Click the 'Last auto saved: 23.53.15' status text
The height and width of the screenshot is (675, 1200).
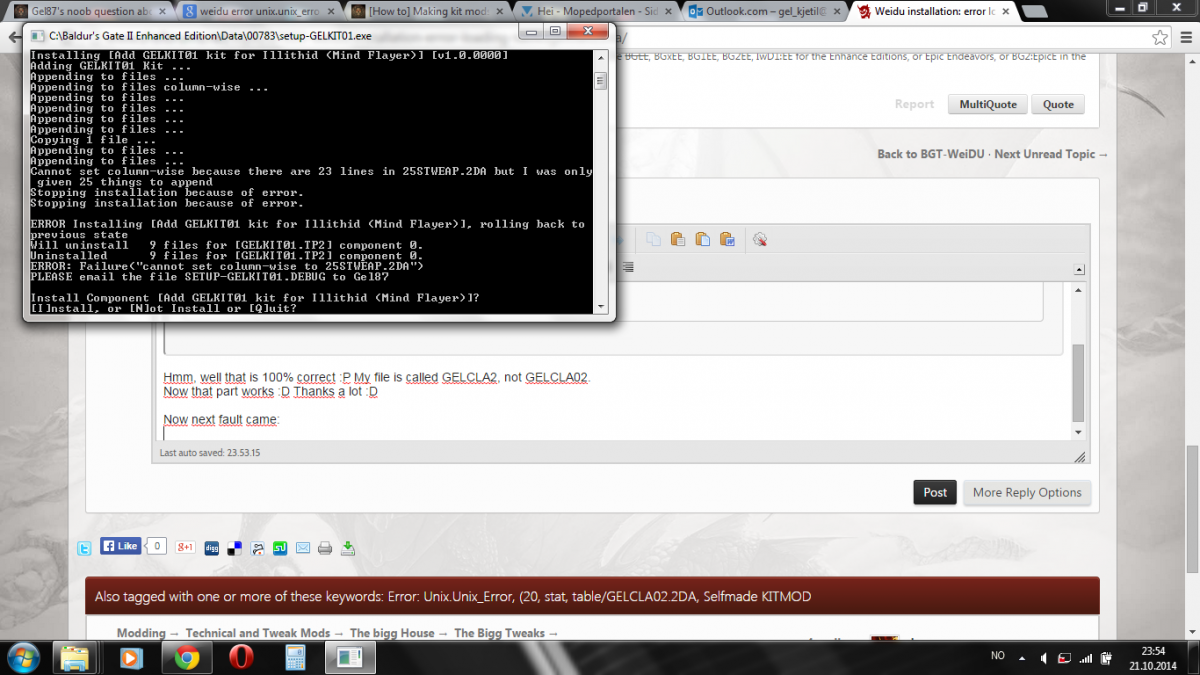click(210, 453)
